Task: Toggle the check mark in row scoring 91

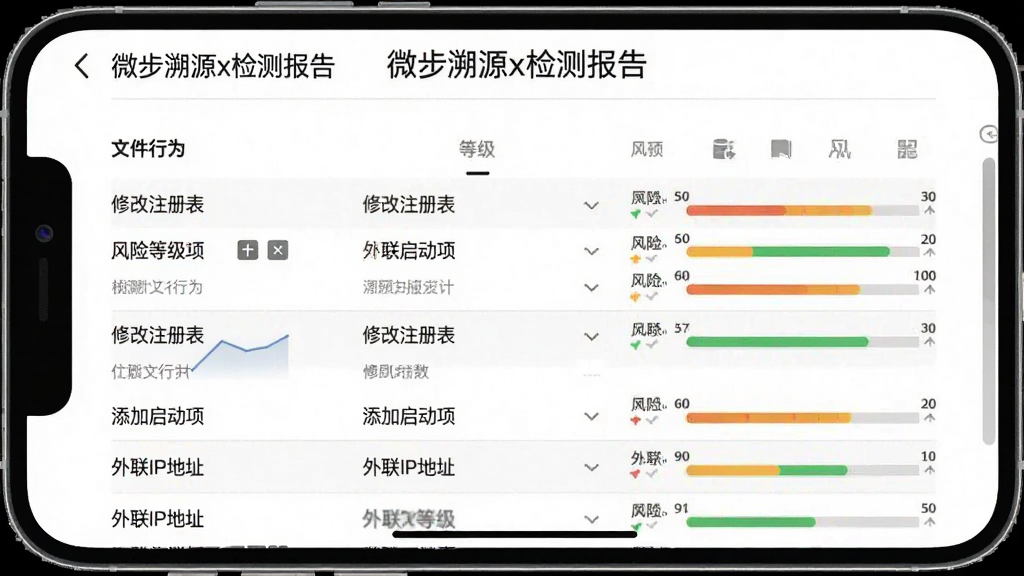Action: point(652,526)
